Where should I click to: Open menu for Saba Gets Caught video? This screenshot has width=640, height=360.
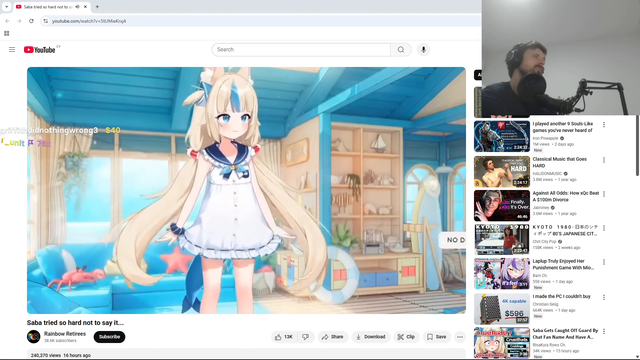[604, 331]
